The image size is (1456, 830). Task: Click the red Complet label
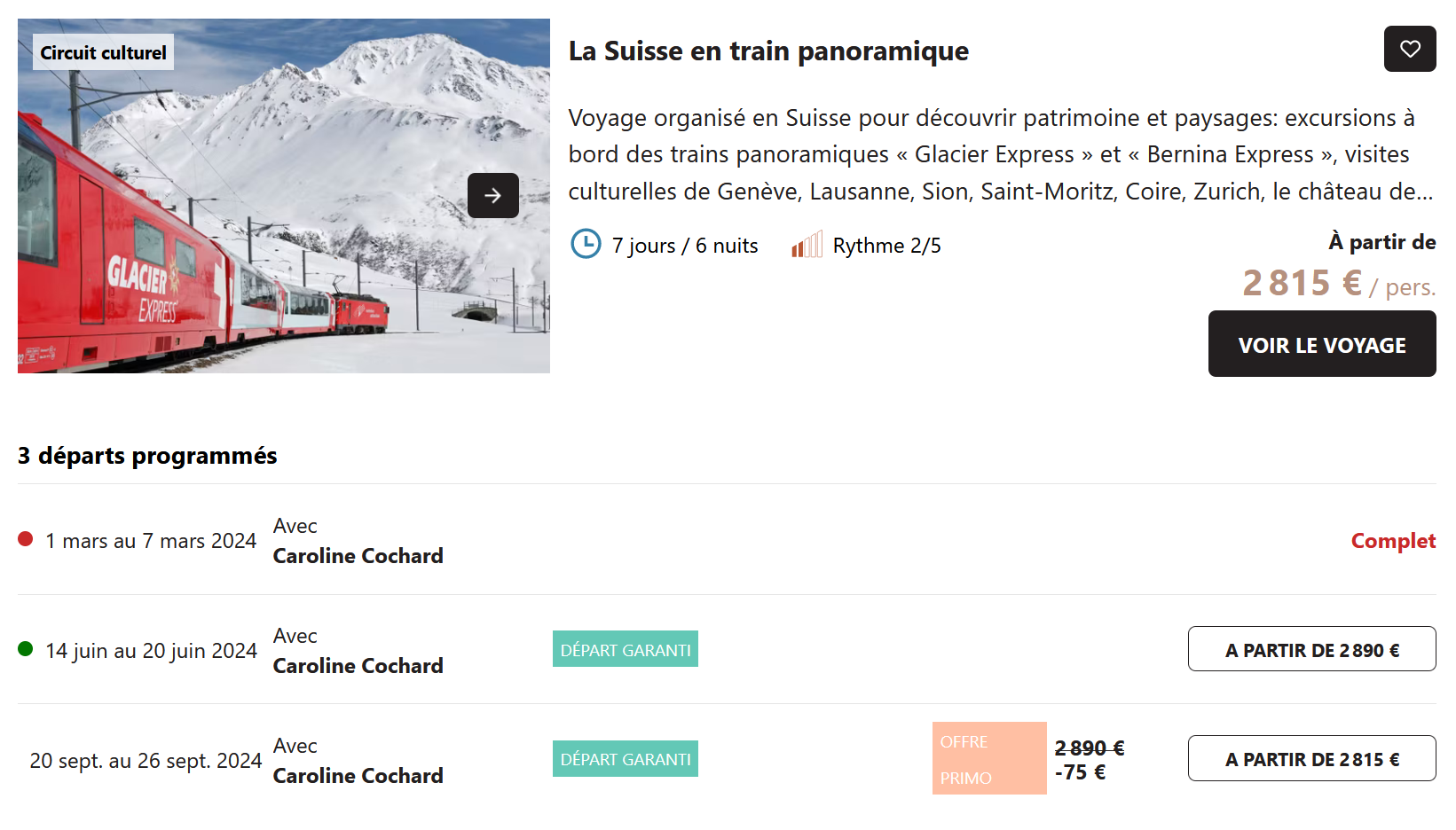[x=1392, y=541]
